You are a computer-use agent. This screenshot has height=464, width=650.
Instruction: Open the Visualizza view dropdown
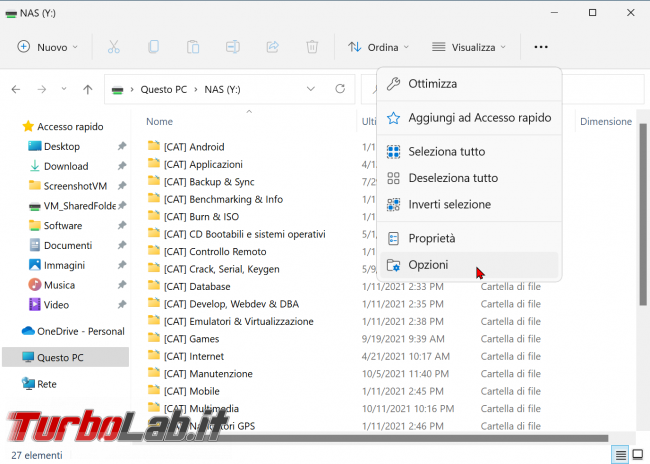coord(468,47)
